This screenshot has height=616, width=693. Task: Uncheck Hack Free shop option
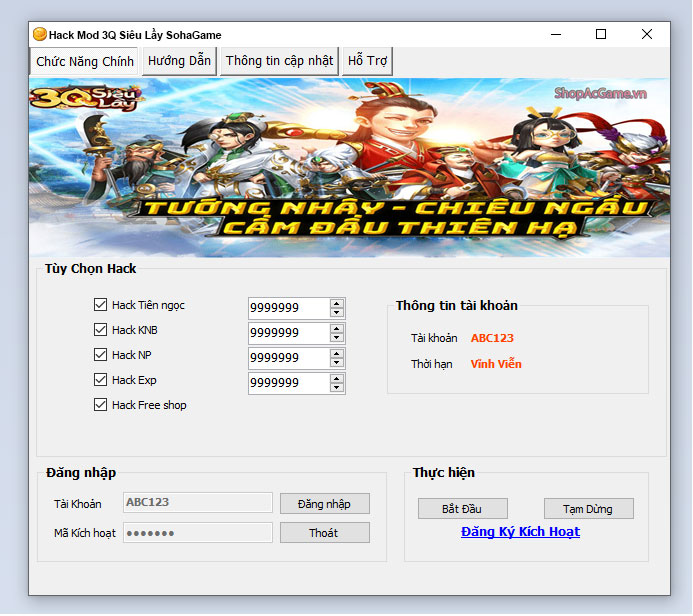(x=100, y=405)
